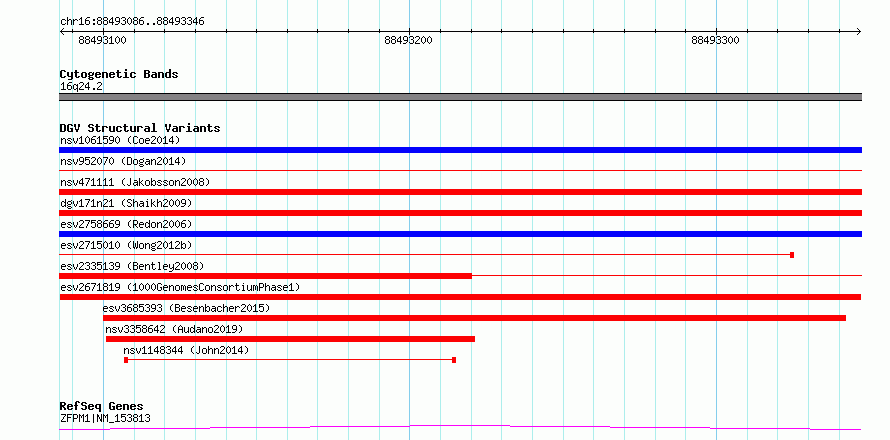Image resolution: width=890 pixels, height=440 pixels.
Task: Open nsv3358642 (Audano2019) variant label
Action: tap(174, 329)
